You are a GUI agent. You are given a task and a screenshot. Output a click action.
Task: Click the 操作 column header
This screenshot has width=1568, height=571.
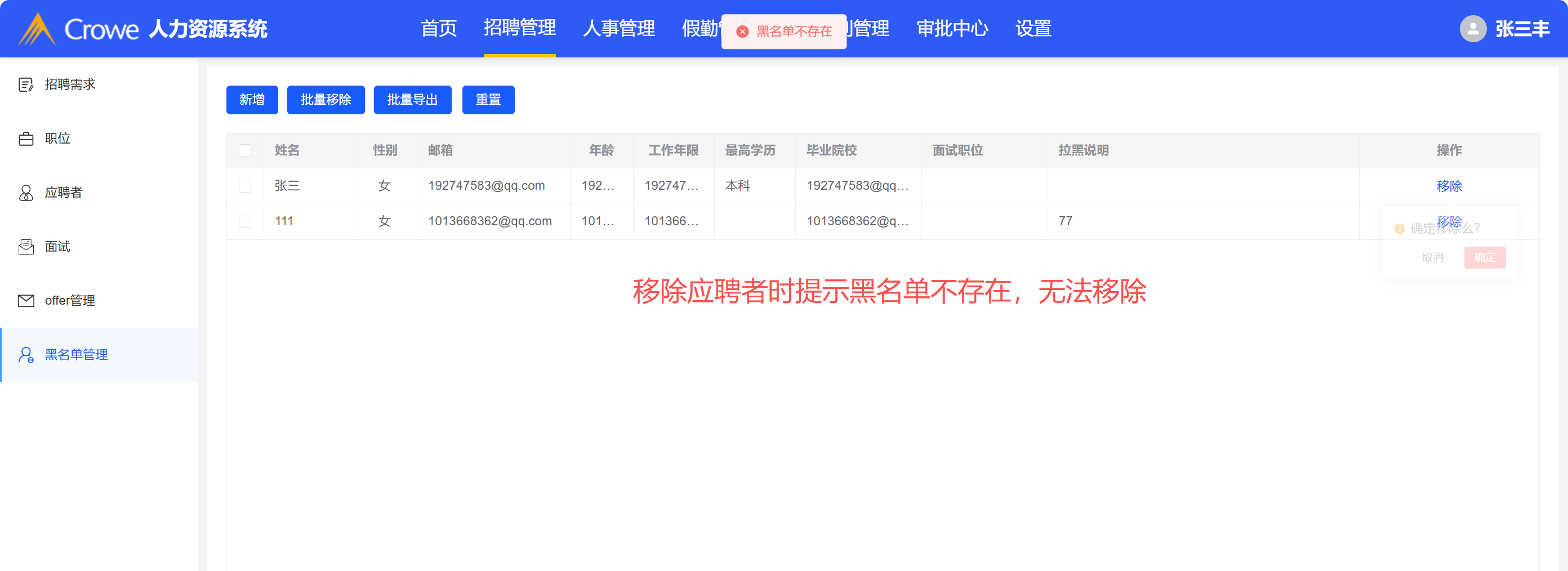tap(1449, 150)
